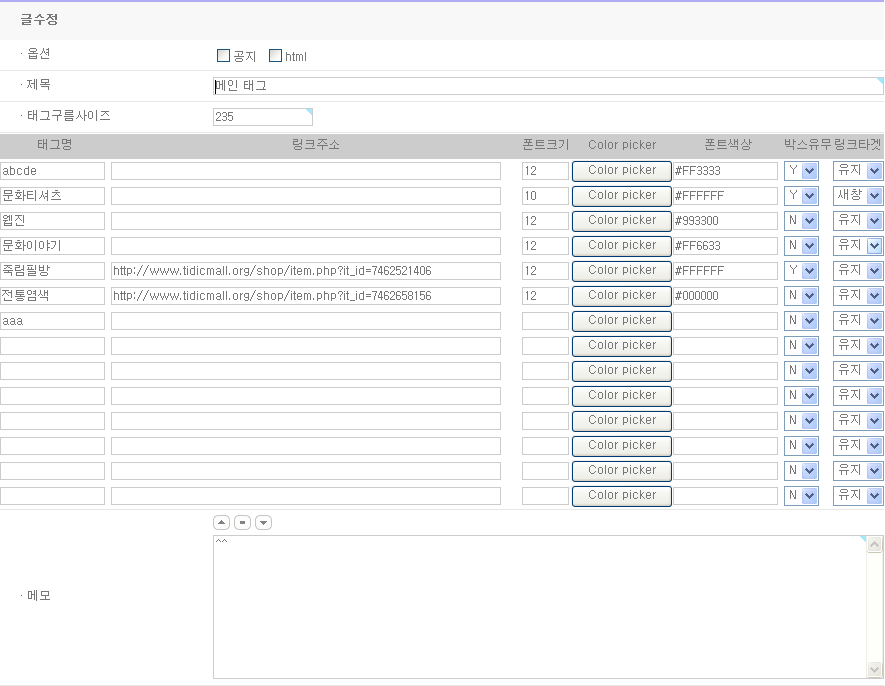Expand box dropdown for 전통염색 row
The image size is (885, 686).
(801, 296)
